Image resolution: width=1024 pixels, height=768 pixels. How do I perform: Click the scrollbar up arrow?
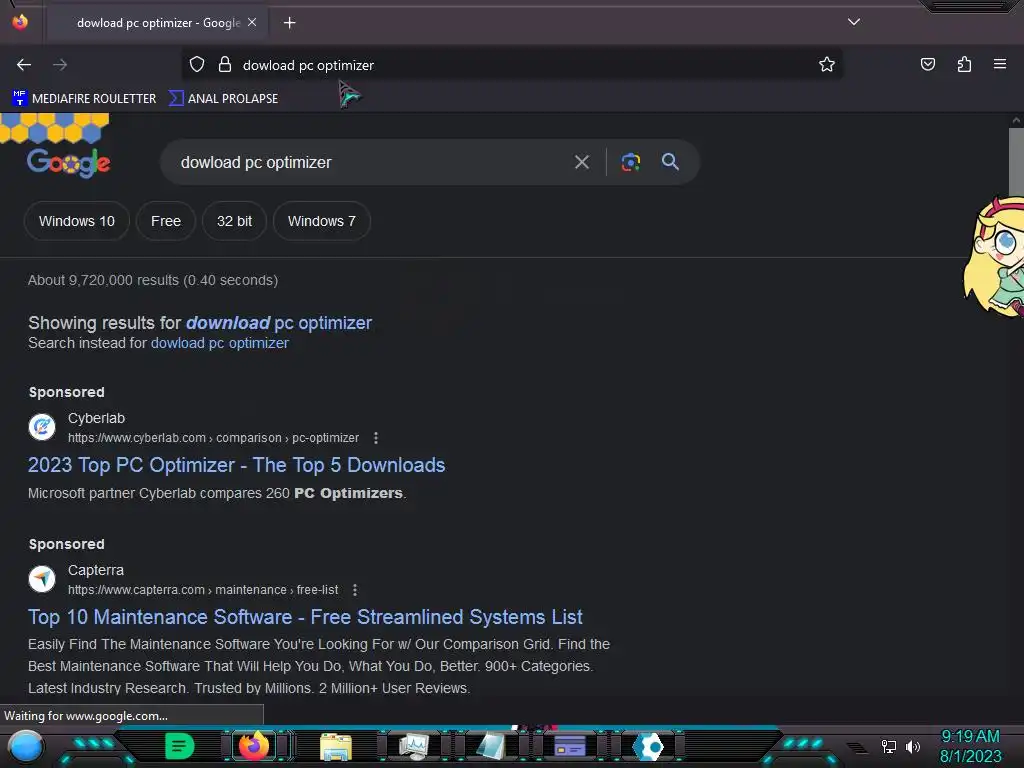pyautogui.click(x=1016, y=120)
